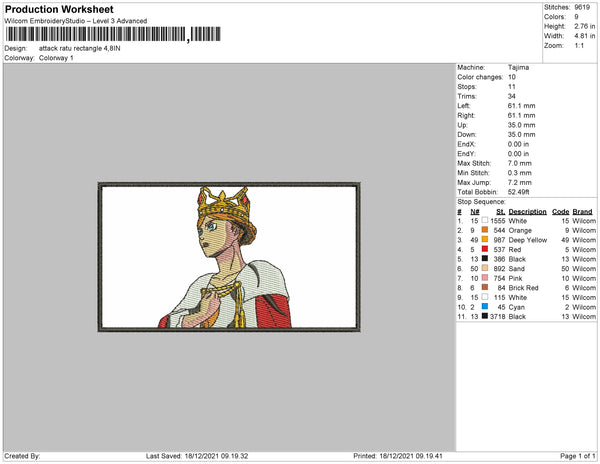The width and height of the screenshot is (600, 464).
Task: Click the Height value '2.76 in'
Action: pyautogui.click(x=585, y=26)
